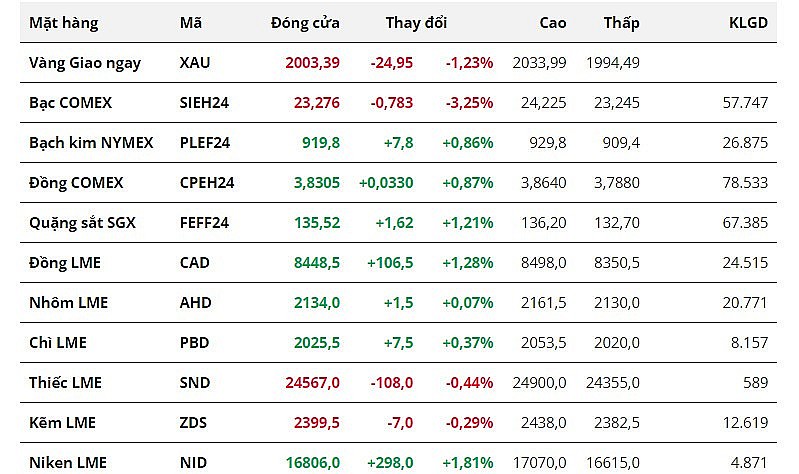The width and height of the screenshot is (799, 474).
Task: Select the Kẽm LME commodity name
Action: tap(62, 422)
